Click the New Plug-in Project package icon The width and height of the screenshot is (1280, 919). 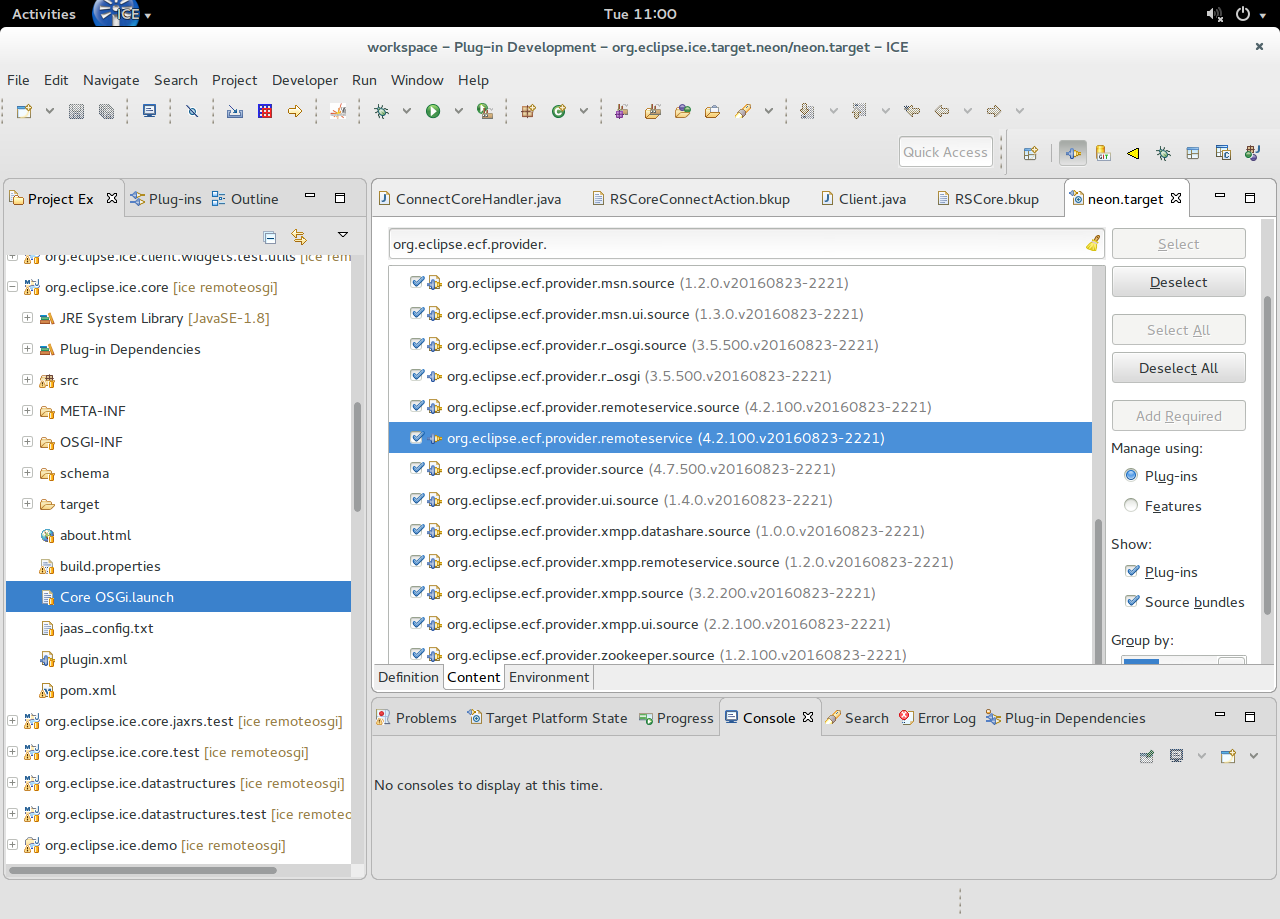click(529, 111)
